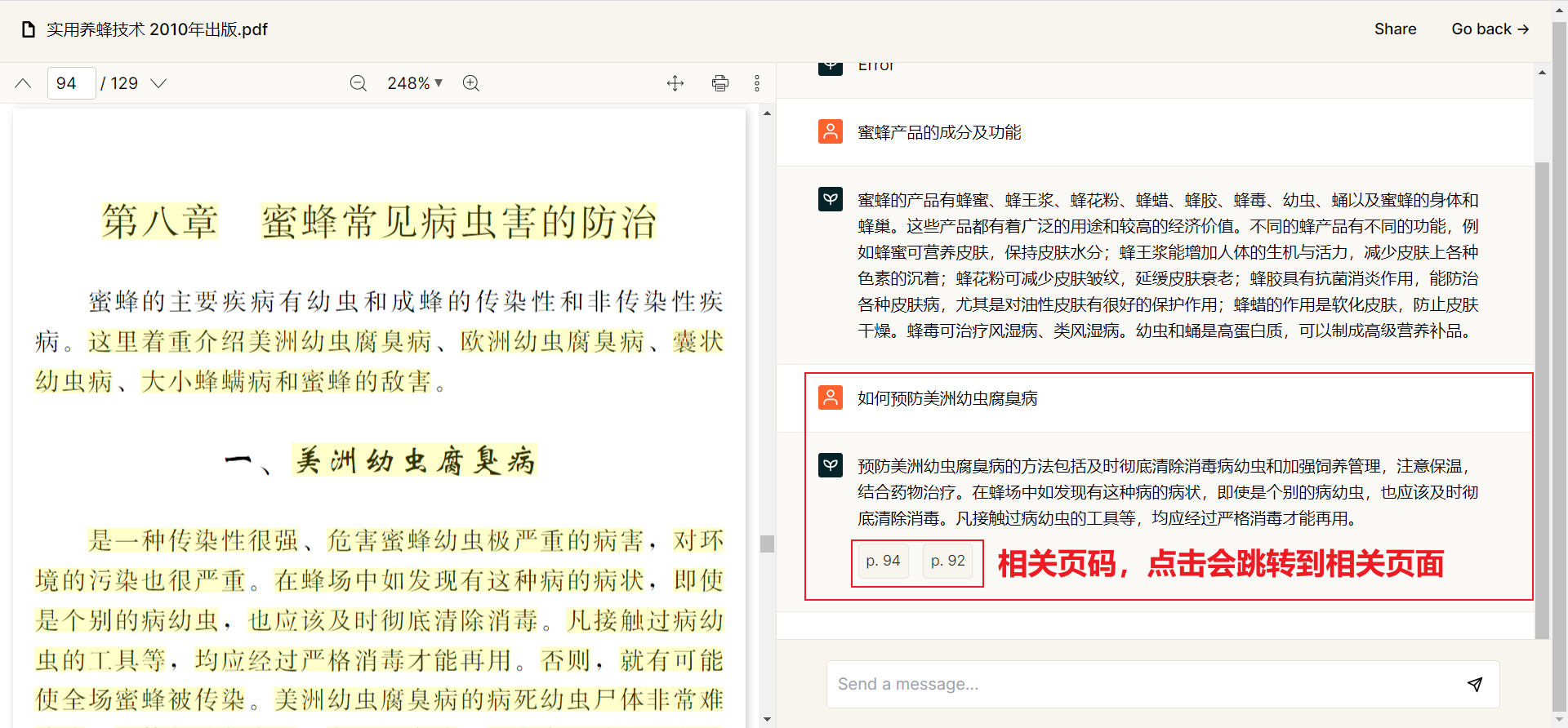Click the bot avatar beside 蜜蜂的产品有蜂蜜 answer

click(831, 199)
